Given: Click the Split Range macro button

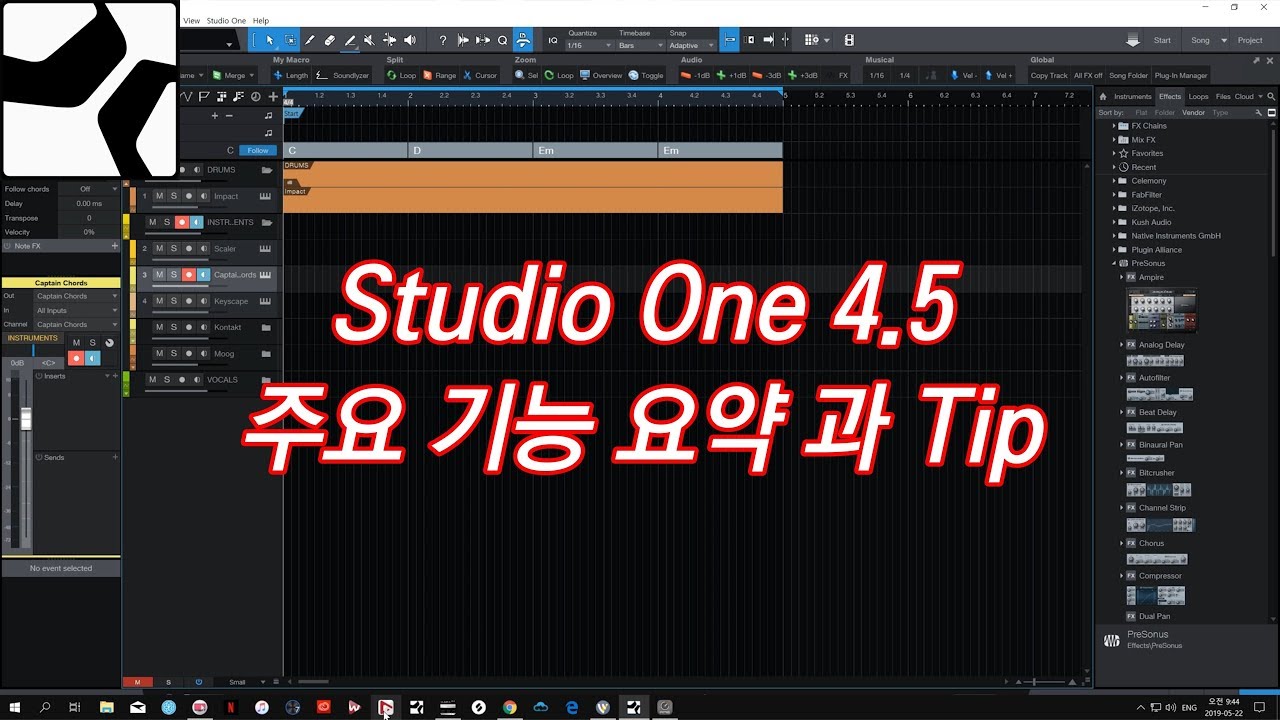Looking at the screenshot, I should 440,75.
